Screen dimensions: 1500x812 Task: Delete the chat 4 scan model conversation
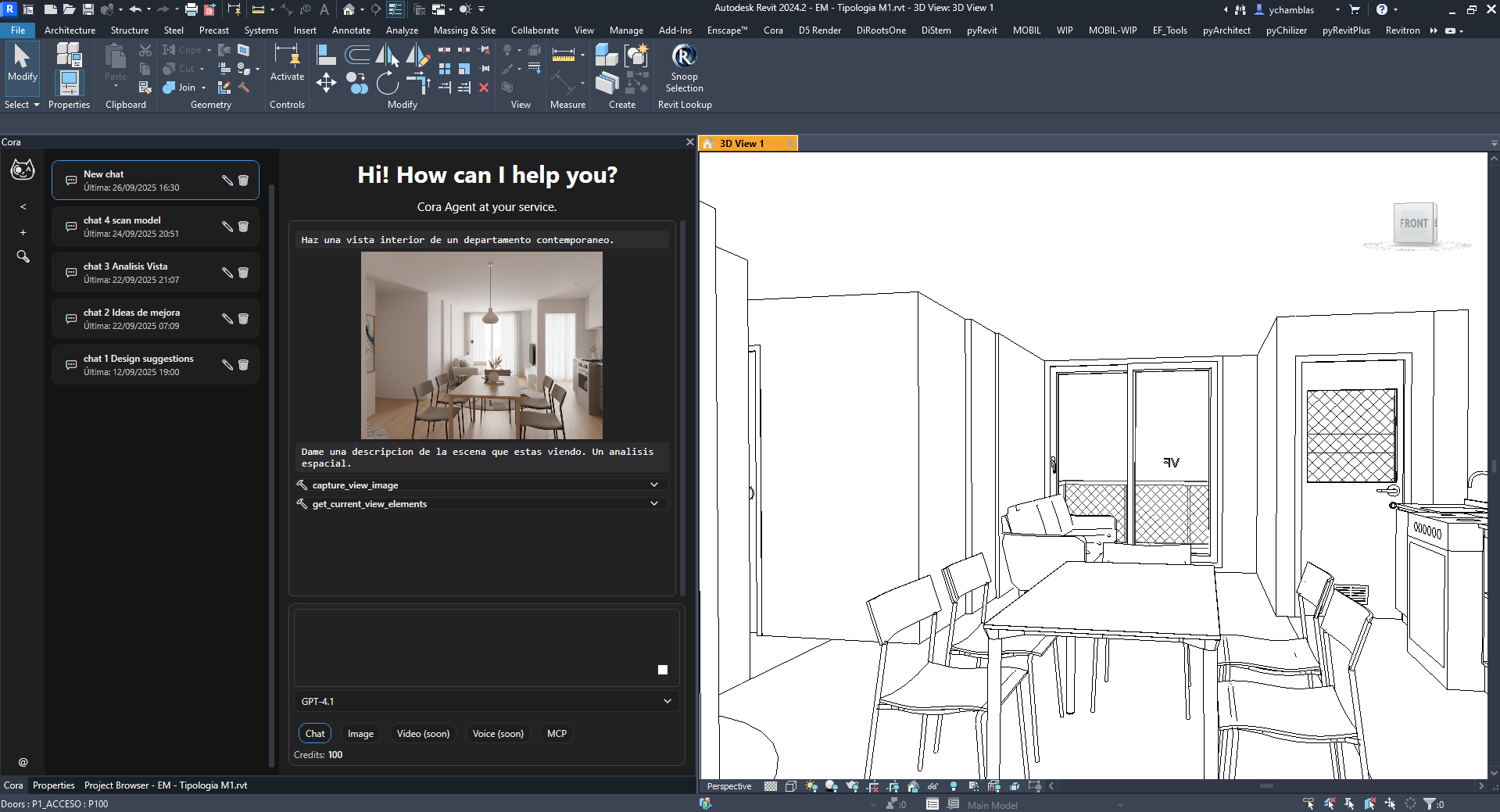pyautogui.click(x=243, y=227)
